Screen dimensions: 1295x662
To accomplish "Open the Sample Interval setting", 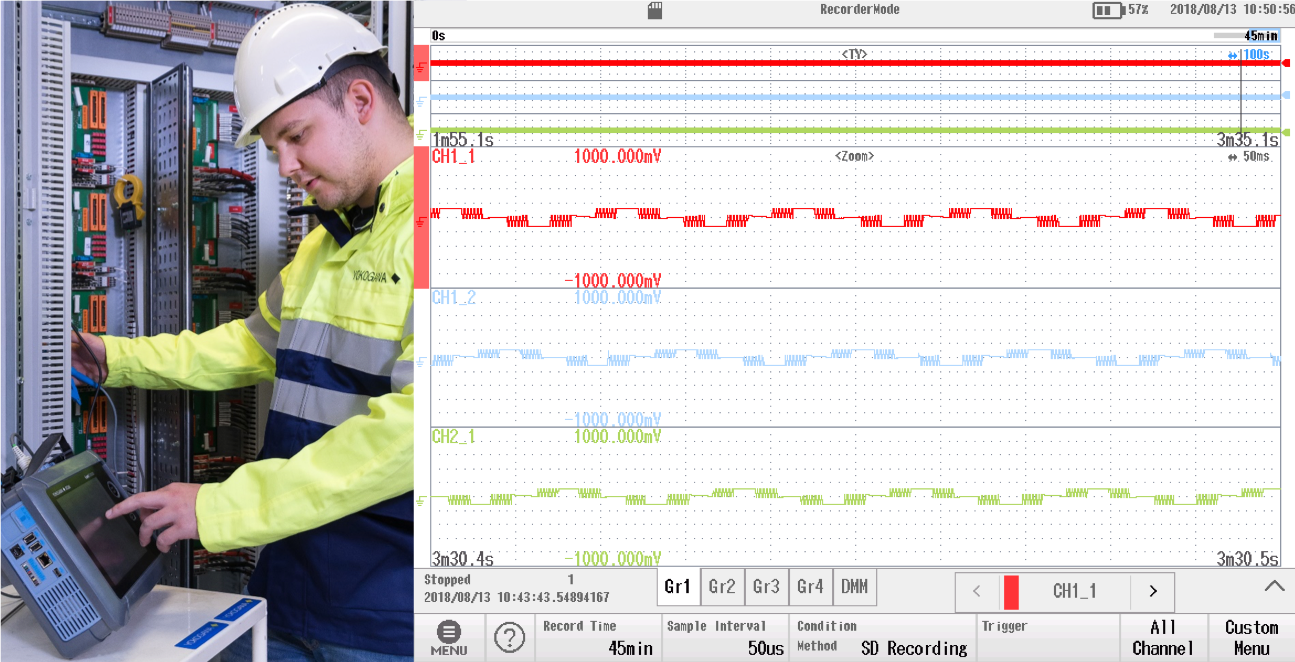I will tap(725, 637).
